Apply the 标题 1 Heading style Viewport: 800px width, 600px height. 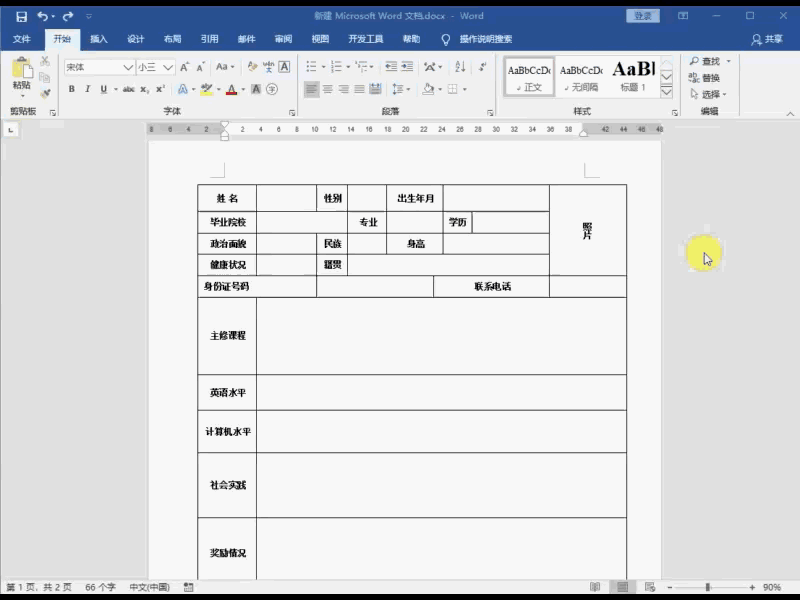[x=633, y=77]
